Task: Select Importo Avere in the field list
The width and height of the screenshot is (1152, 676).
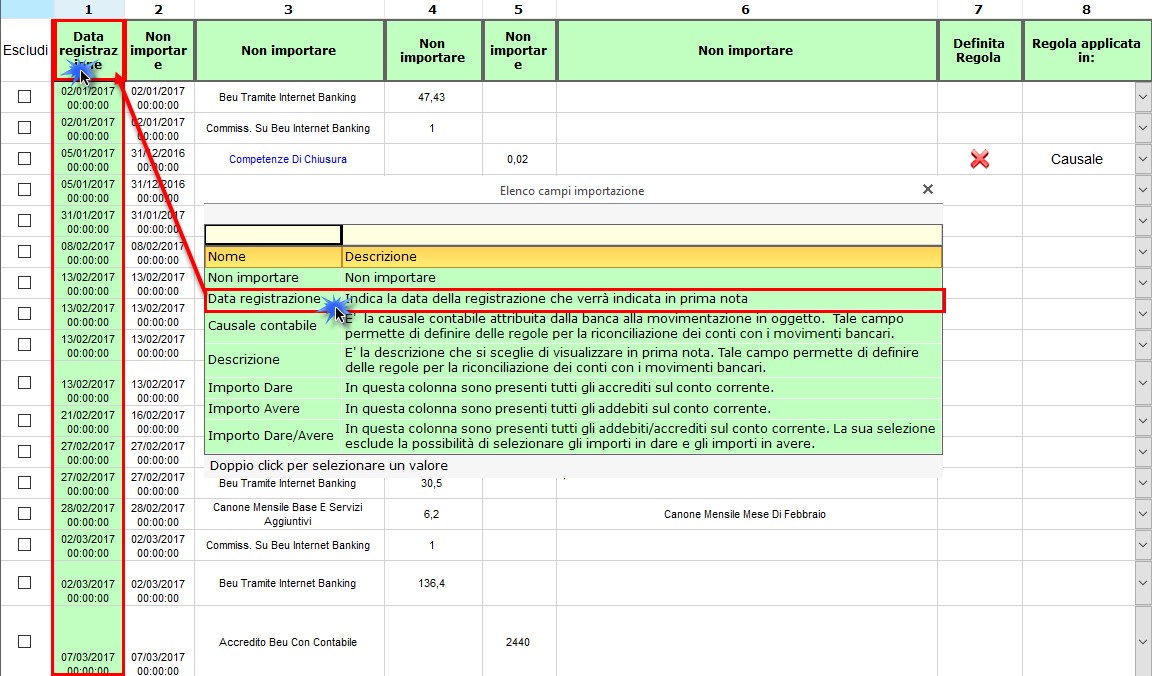Action: [x=573, y=409]
